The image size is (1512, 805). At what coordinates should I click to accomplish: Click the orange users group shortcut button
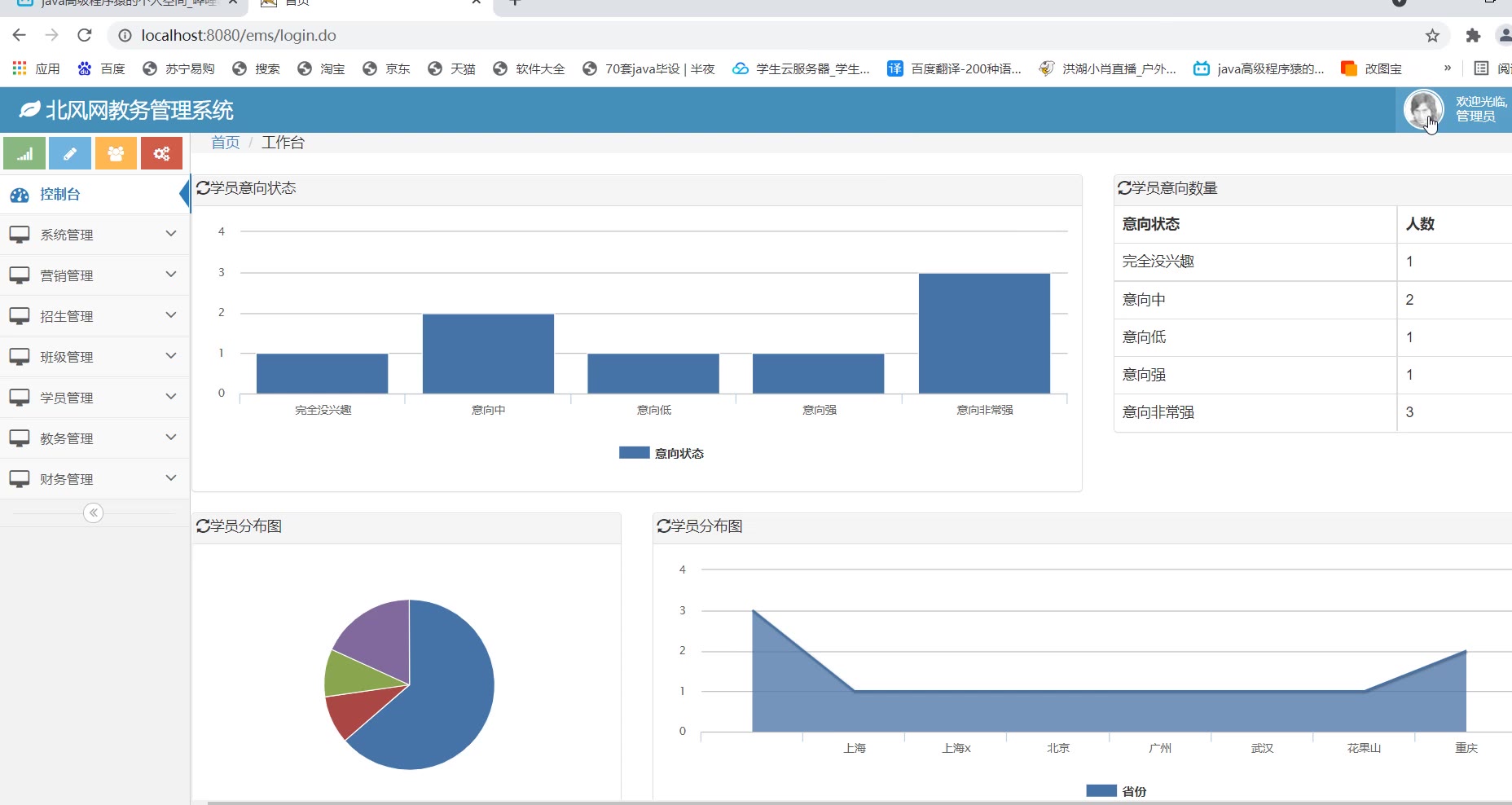(116, 153)
